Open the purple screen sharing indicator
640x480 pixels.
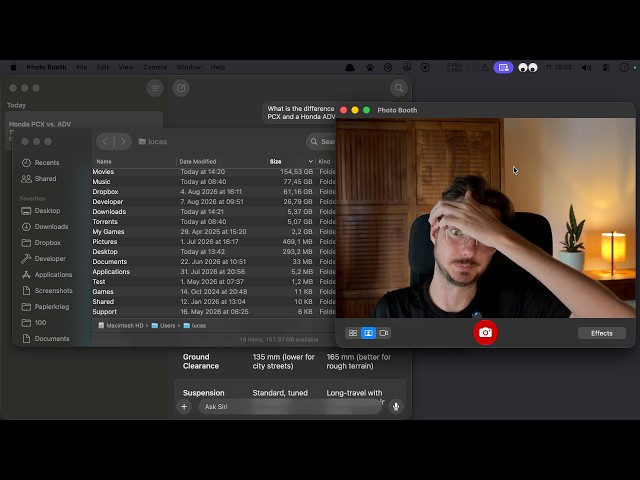point(503,68)
